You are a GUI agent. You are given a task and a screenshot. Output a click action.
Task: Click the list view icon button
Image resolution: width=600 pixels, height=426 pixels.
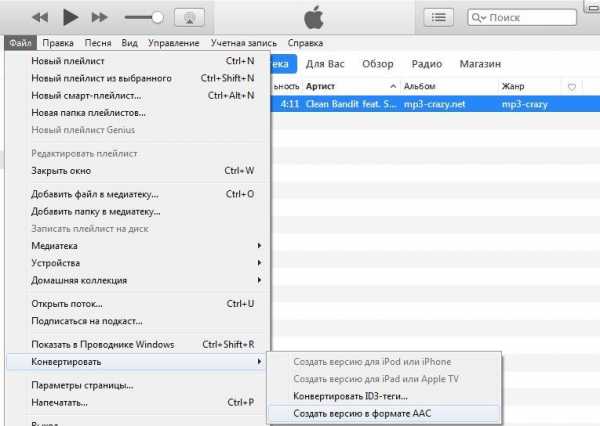tap(438, 17)
